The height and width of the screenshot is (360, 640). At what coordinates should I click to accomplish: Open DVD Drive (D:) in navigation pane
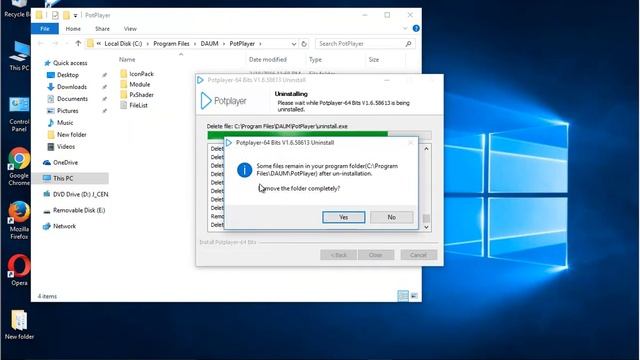(x=75, y=194)
